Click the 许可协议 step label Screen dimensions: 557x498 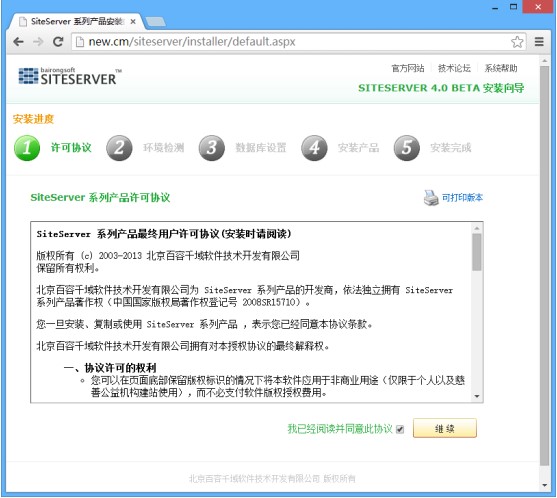coord(71,148)
